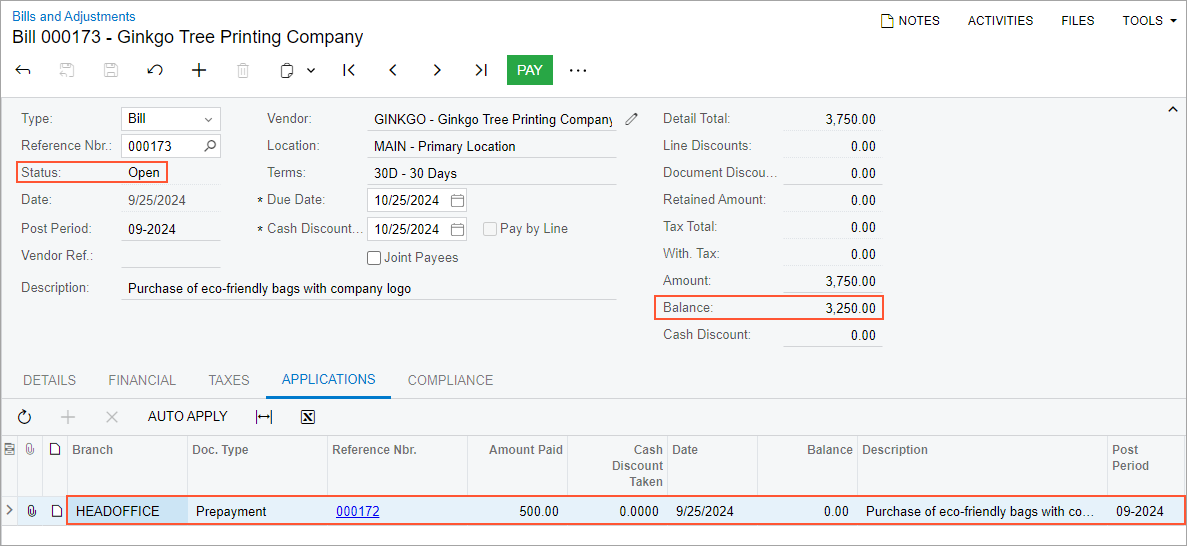The height and width of the screenshot is (546, 1187).
Task: Enable the Joint Payees checkbox
Action: (374, 258)
